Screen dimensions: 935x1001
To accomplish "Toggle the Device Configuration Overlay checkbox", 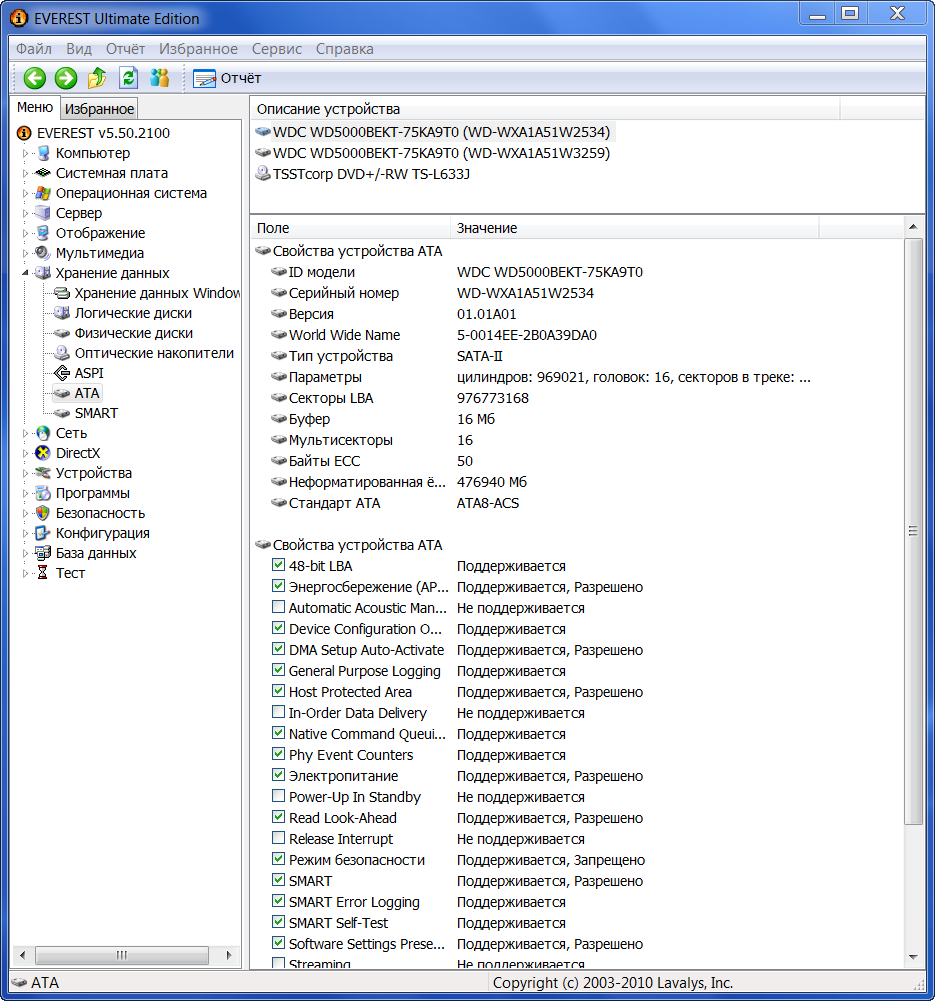I will pos(278,628).
